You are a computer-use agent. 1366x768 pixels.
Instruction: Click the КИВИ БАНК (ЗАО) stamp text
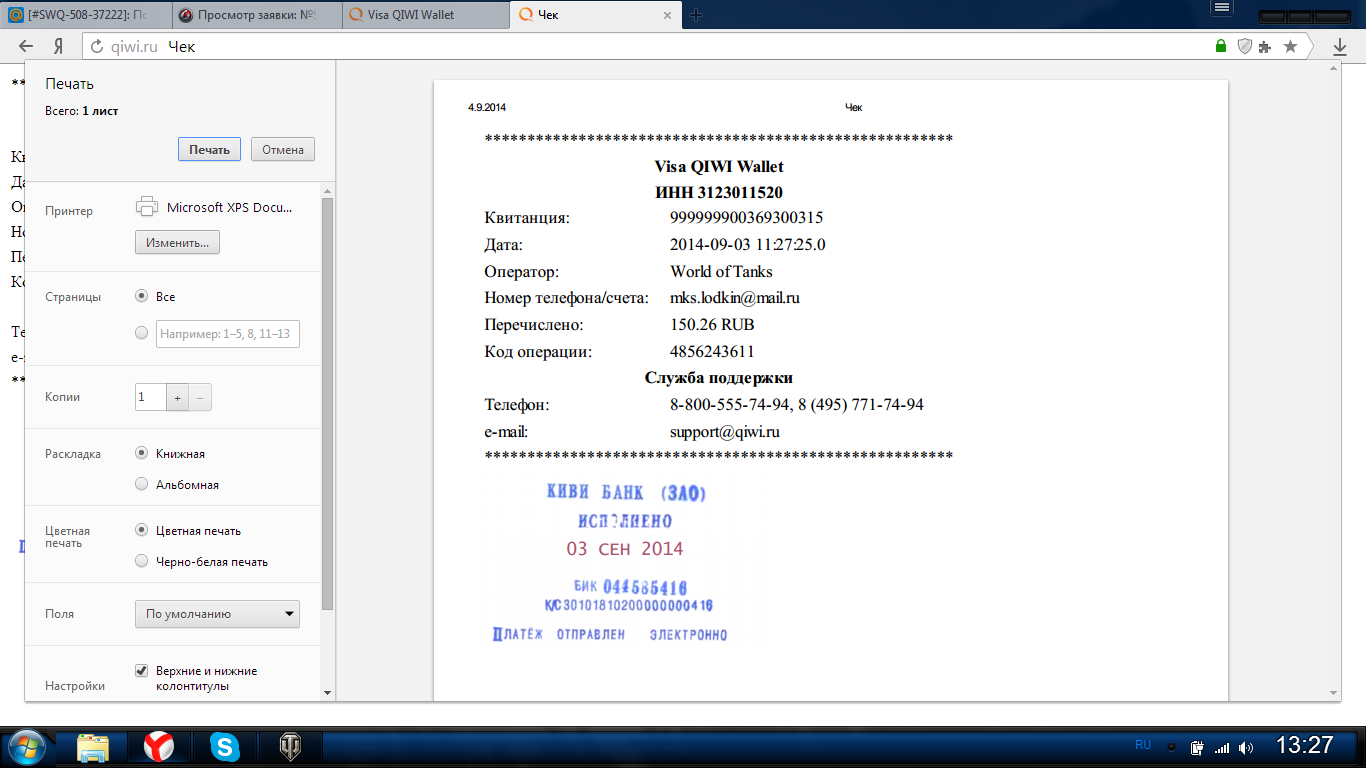pos(627,492)
